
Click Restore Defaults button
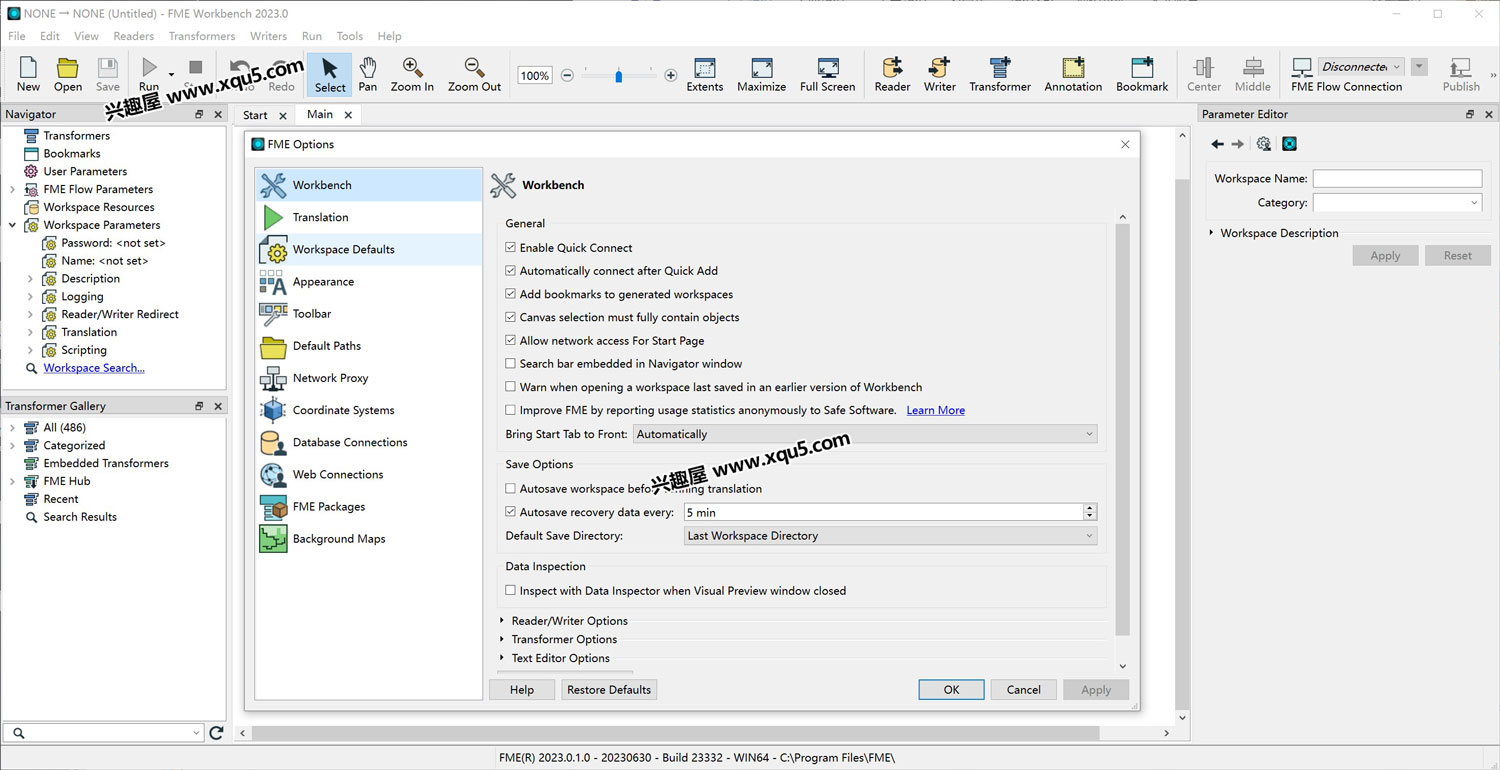tap(609, 690)
